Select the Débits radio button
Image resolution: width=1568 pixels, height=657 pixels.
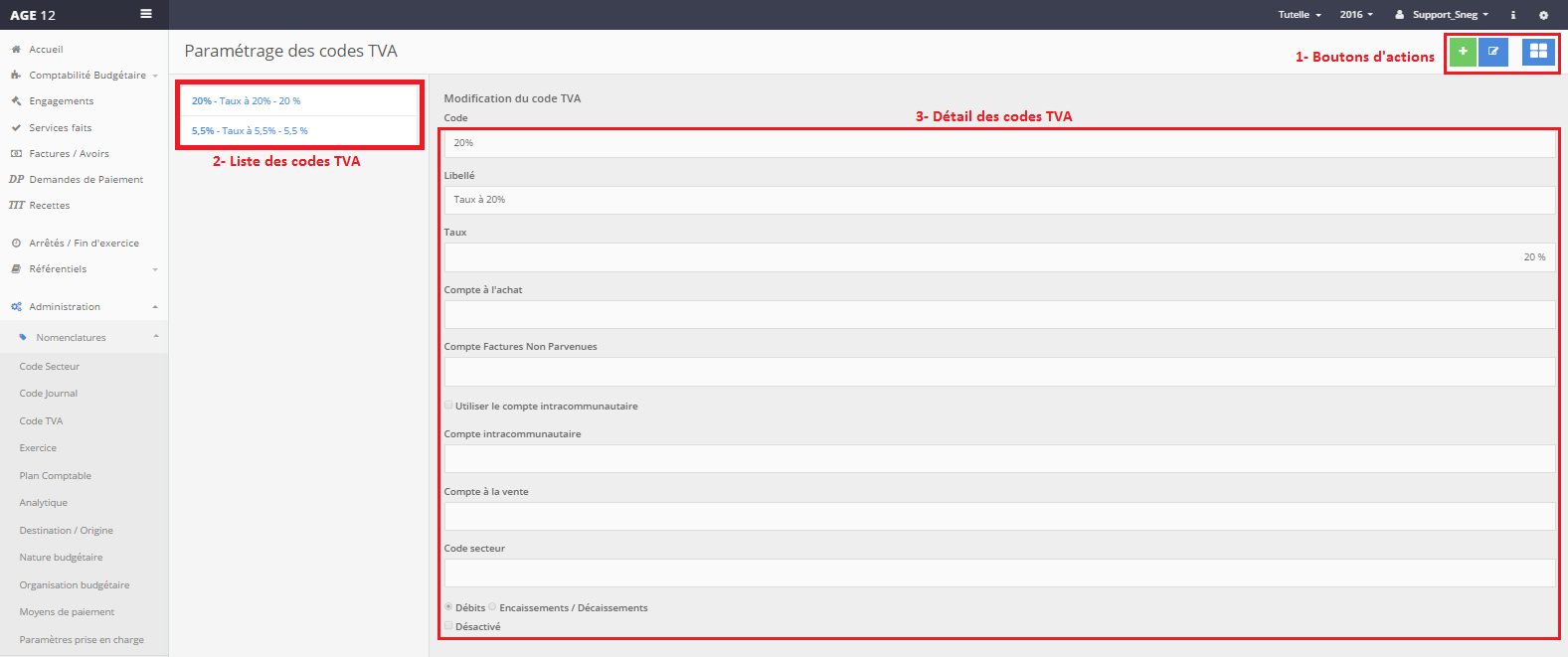[x=448, y=606]
